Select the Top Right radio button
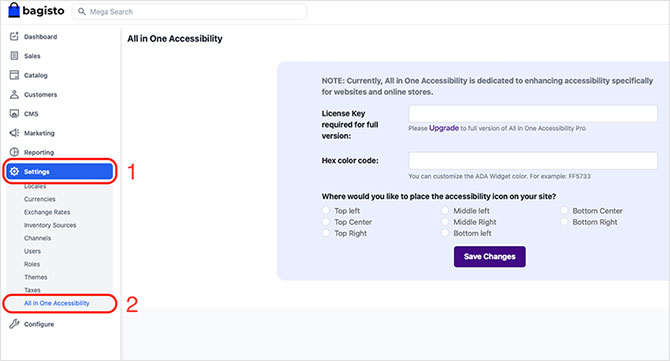 (326, 233)
